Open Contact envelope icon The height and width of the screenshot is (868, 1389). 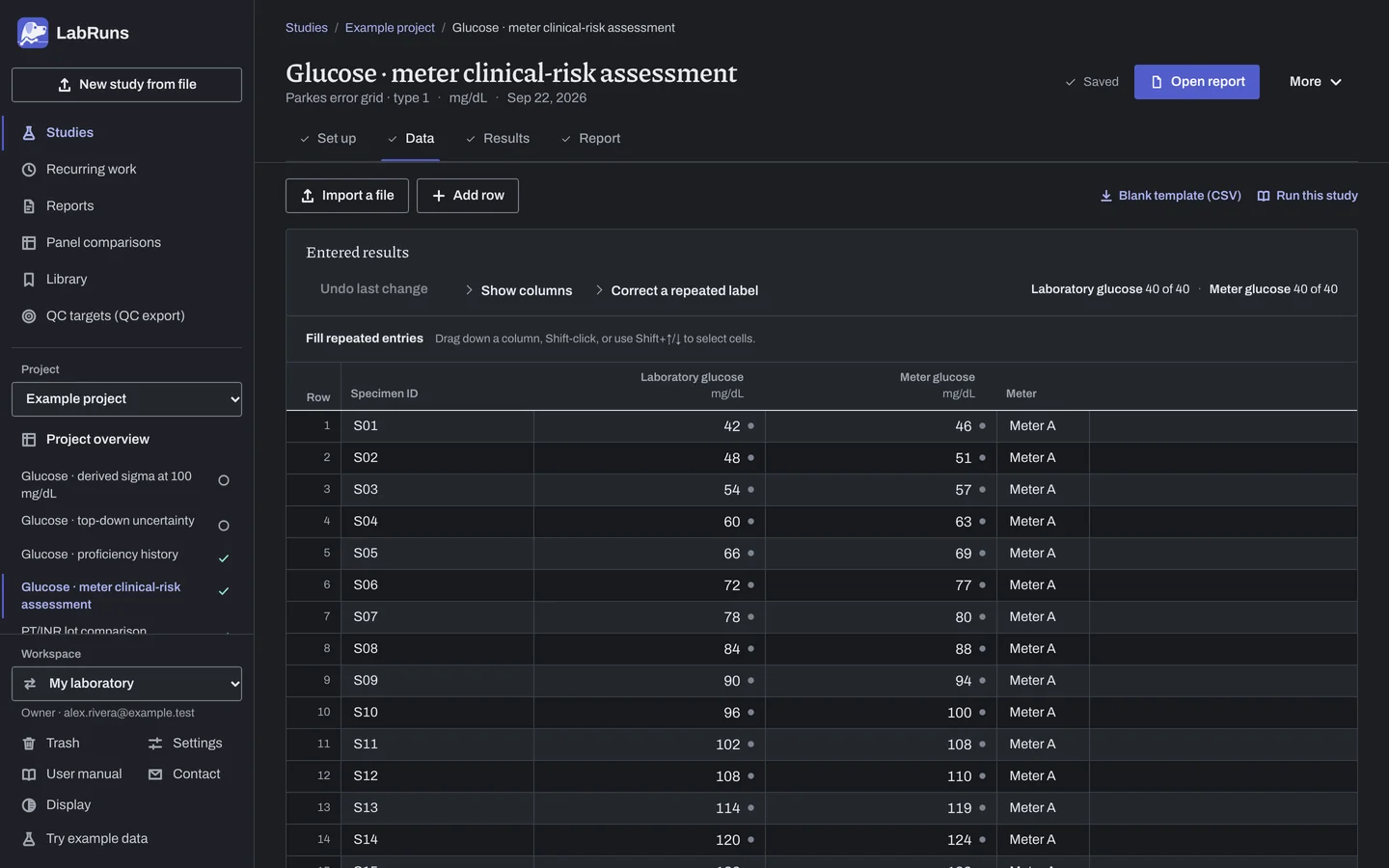[x=155, y=774]
